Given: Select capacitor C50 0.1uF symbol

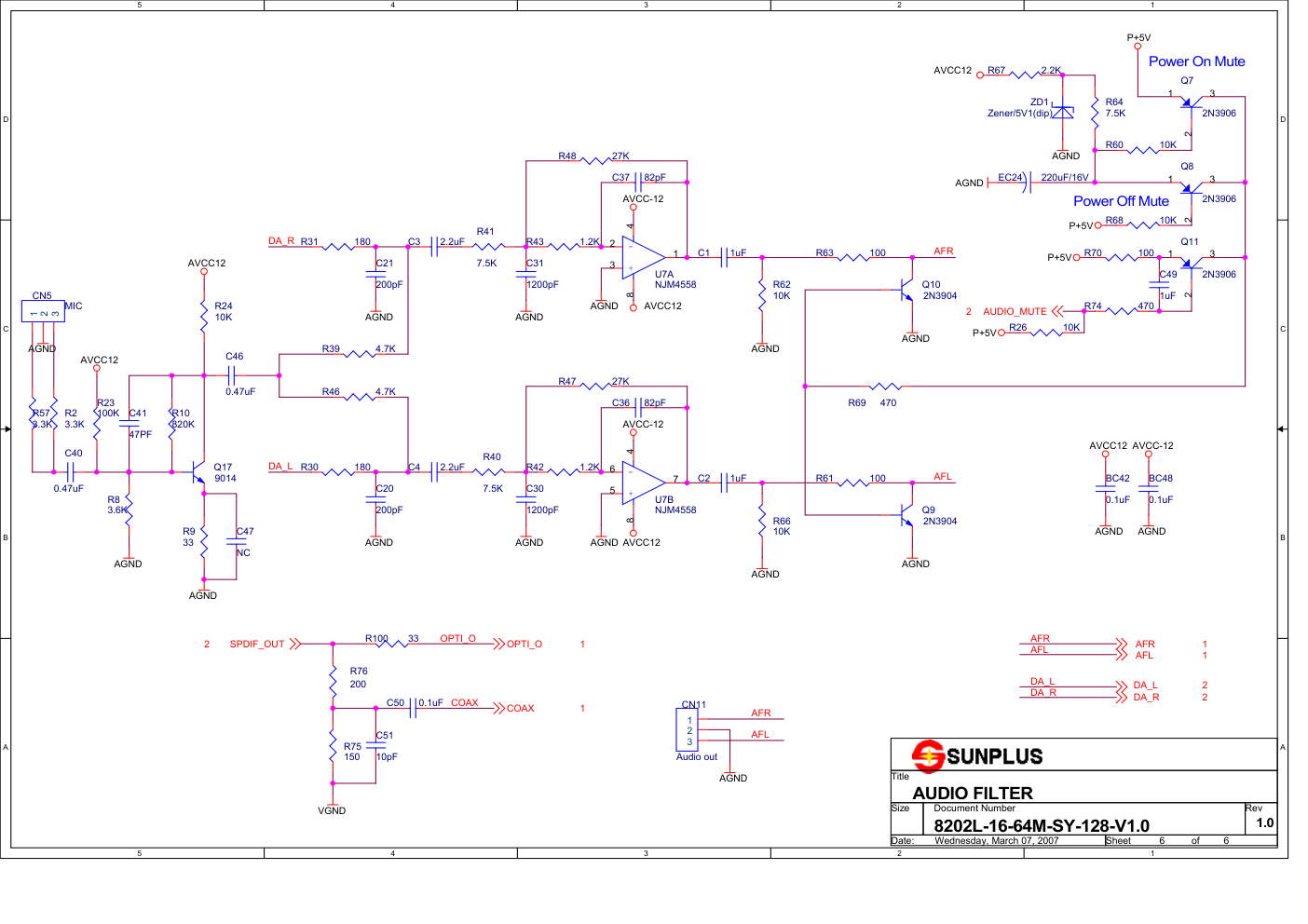Looking at the screenshot, I should (413, 708).
